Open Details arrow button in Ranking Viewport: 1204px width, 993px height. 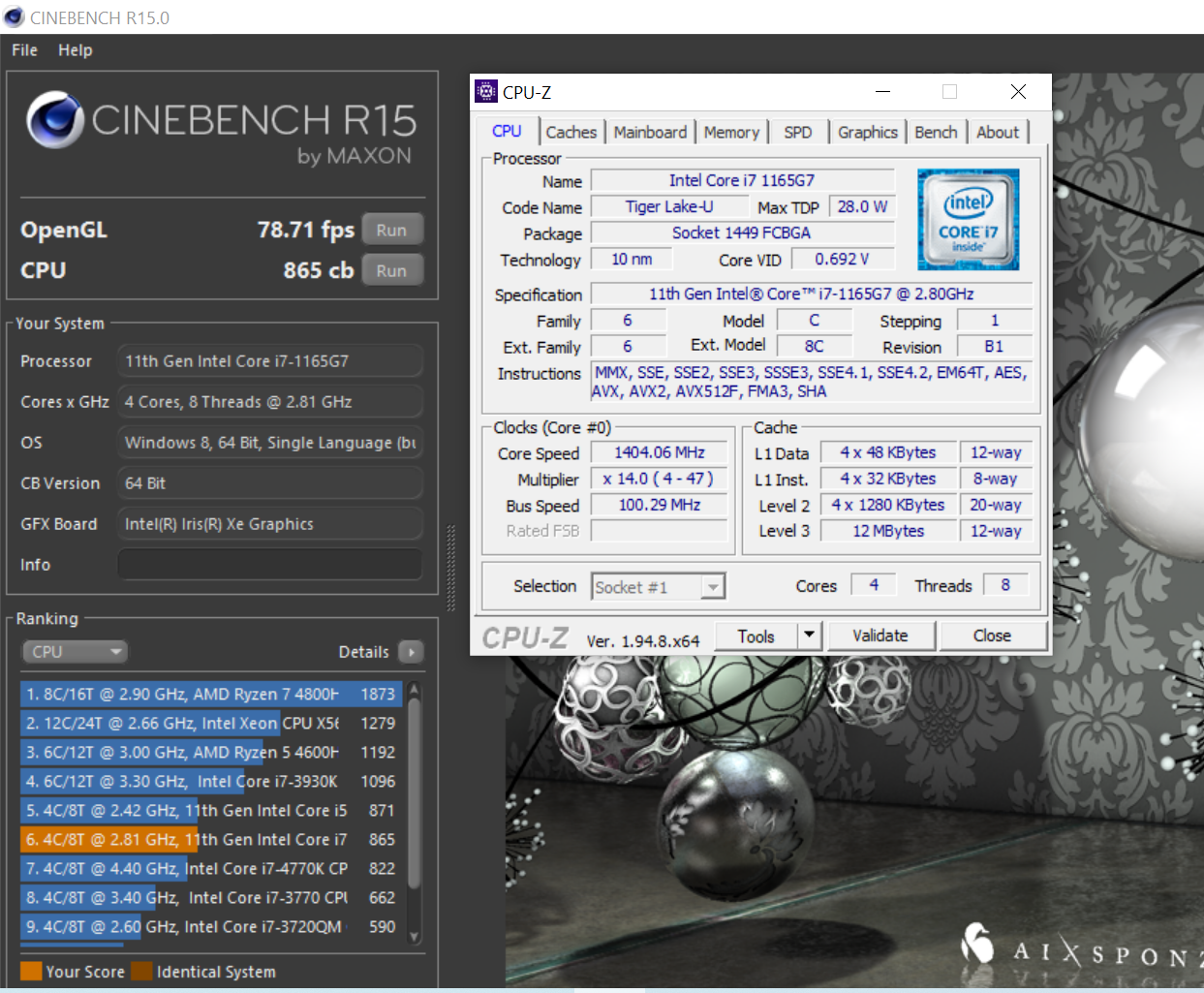[x=412, y=652]
